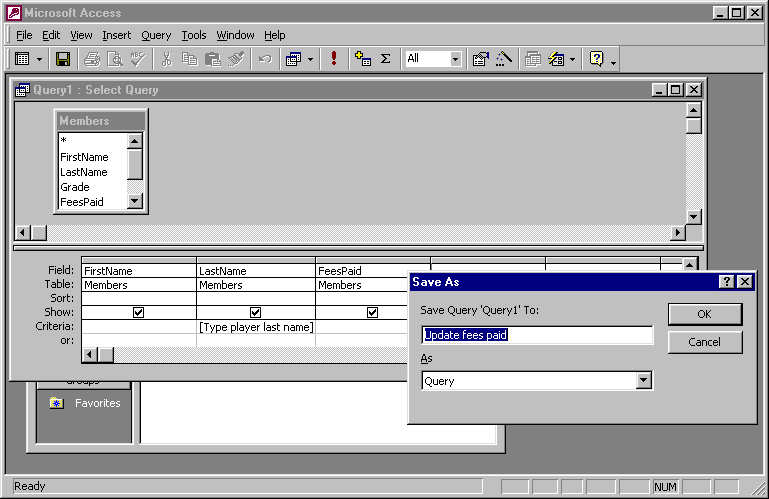Click the Copy toolbar icon
769x499 pixels.
pyautogui.click(x=189, y=59)
